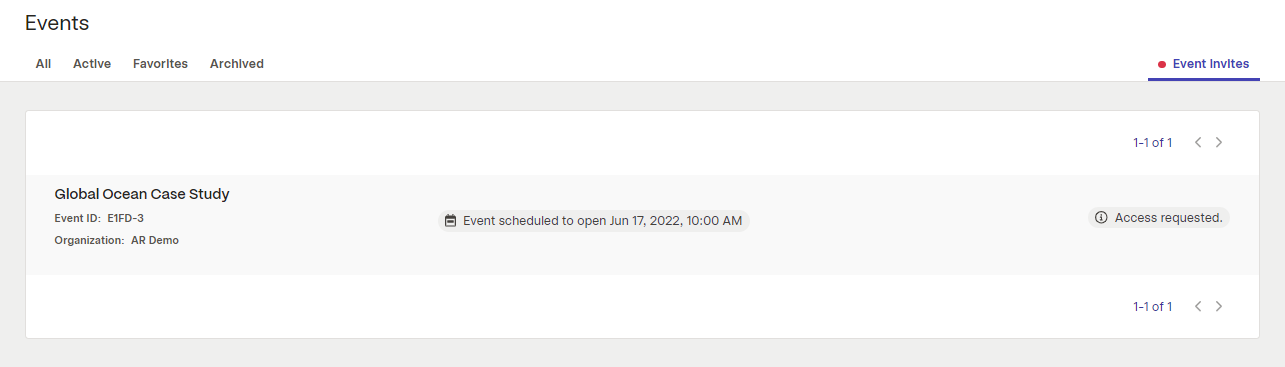Go to next page using top right chevron
This screenshot has height=367, width=1285.
[1219, 142]
